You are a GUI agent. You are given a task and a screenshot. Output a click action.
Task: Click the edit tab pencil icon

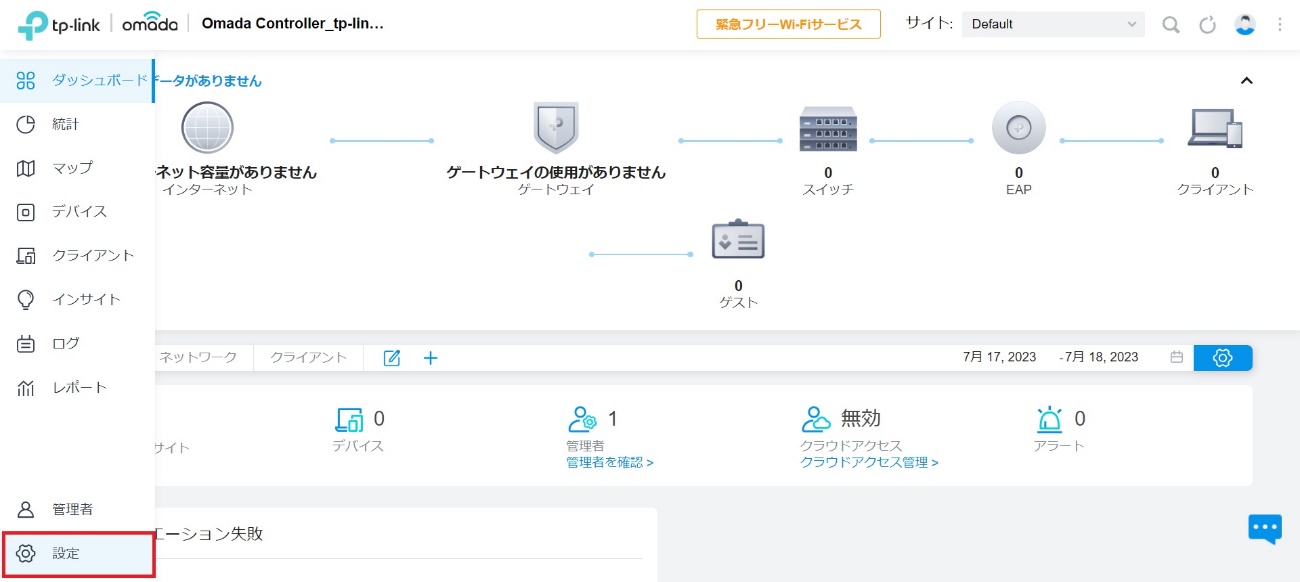coord(392,358)
